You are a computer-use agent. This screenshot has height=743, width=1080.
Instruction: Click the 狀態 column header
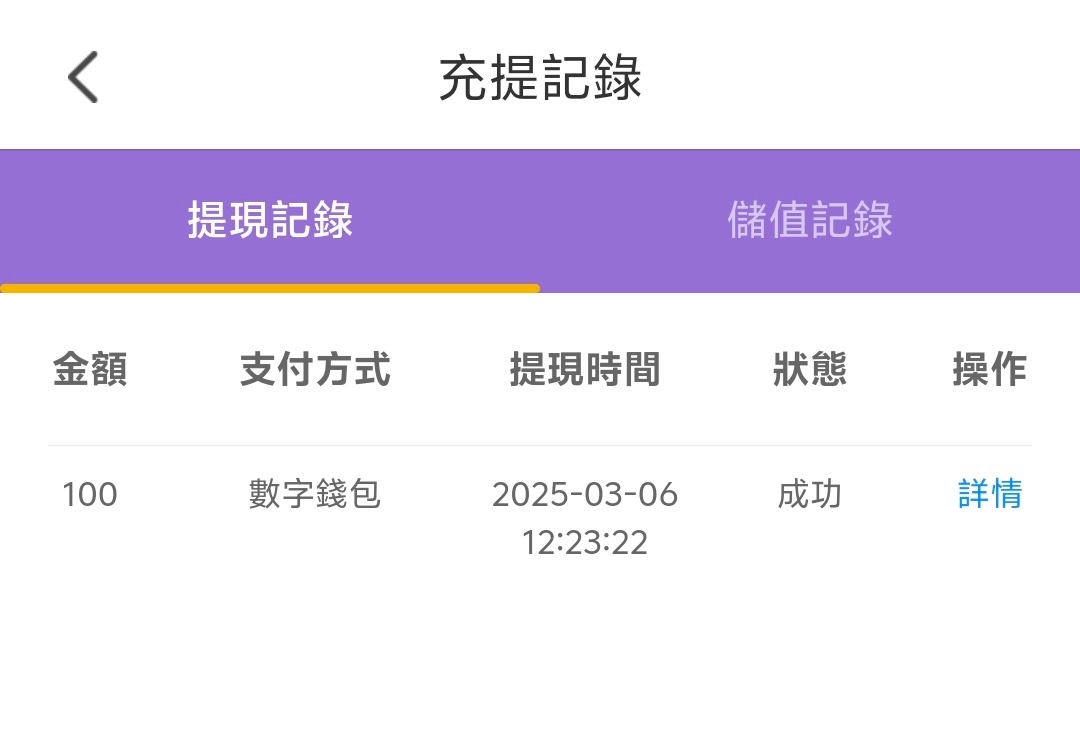[x=810, y=370]
